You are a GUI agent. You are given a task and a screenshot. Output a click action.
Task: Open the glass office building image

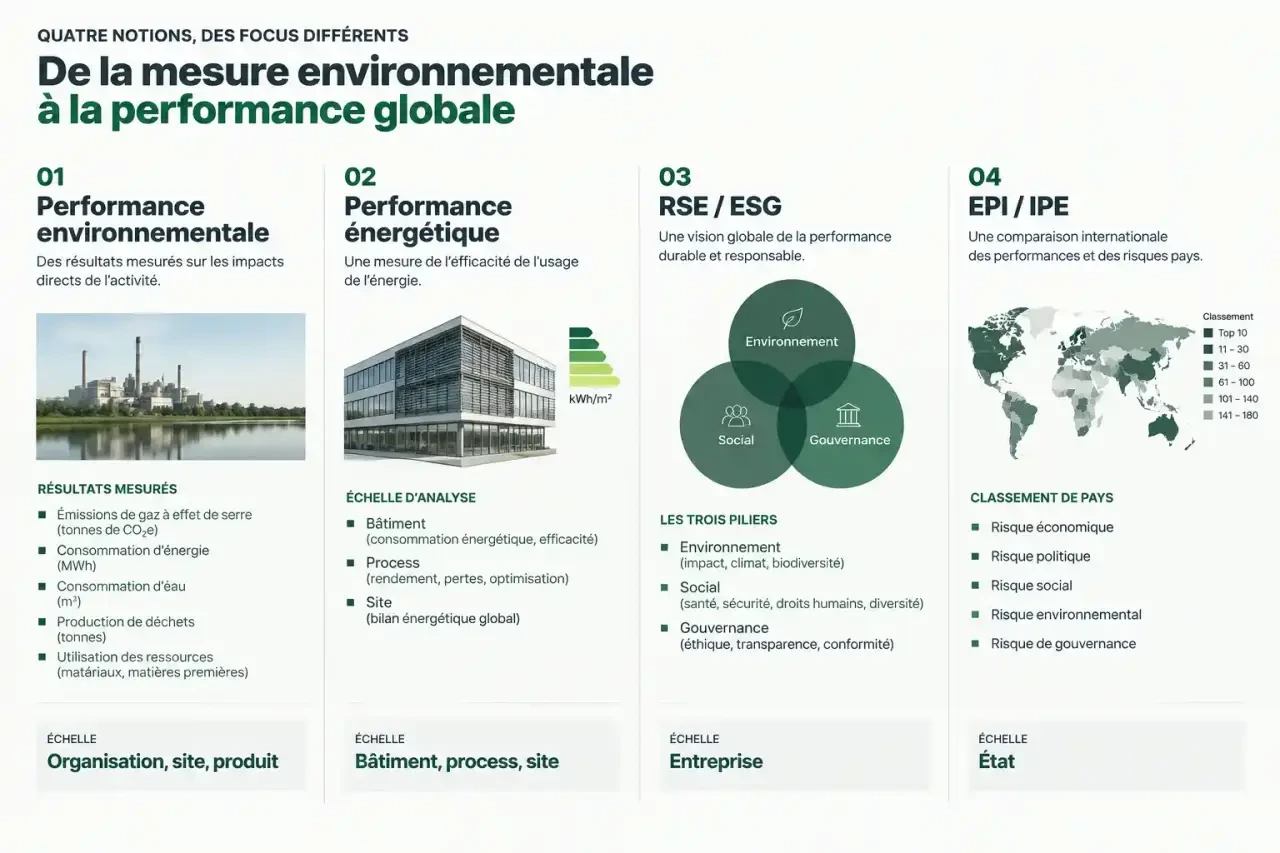(450, 391)
